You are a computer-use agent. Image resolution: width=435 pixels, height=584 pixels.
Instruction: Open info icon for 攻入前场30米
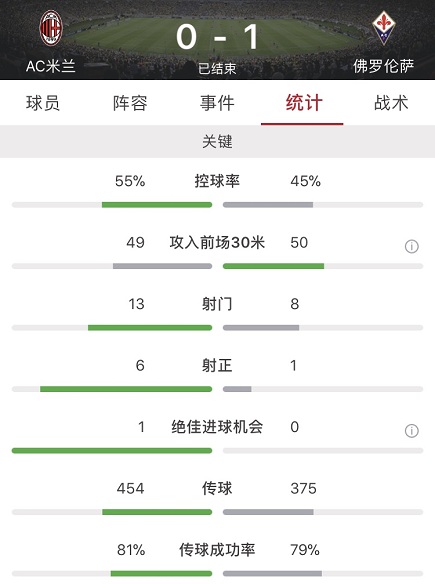[412, 247]
